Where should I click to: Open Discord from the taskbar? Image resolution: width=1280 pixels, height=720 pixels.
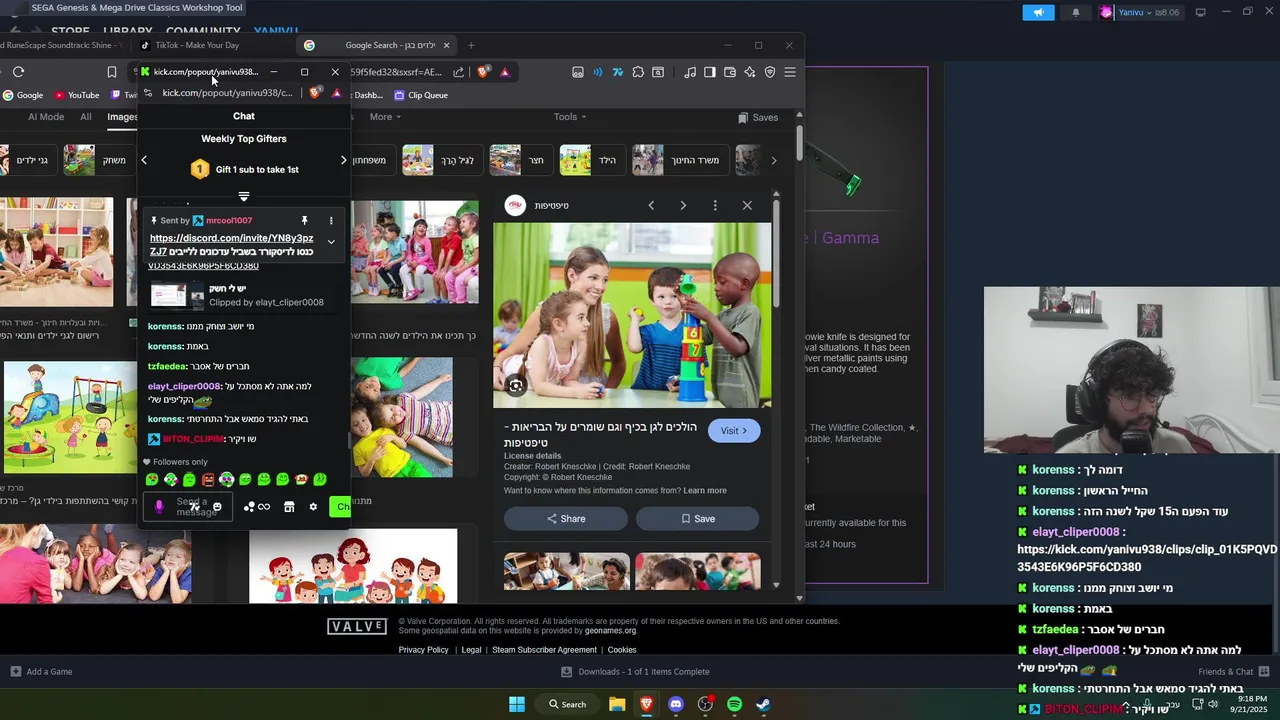click(676, 704)
